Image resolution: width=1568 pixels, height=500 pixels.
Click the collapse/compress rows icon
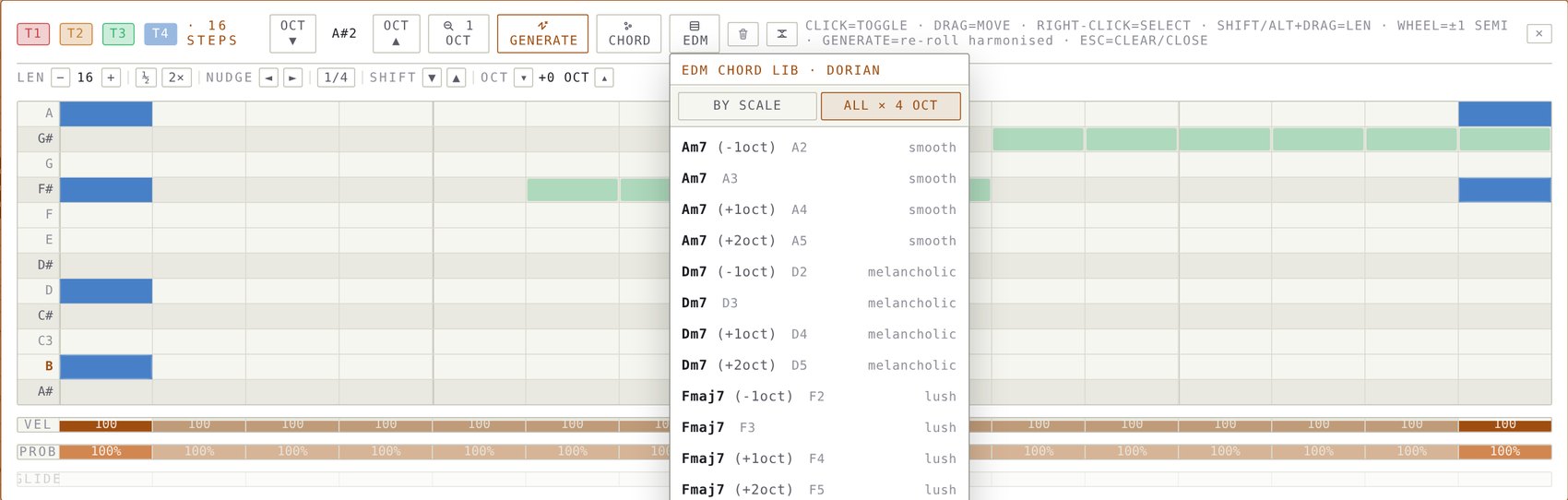pos(781,34)
